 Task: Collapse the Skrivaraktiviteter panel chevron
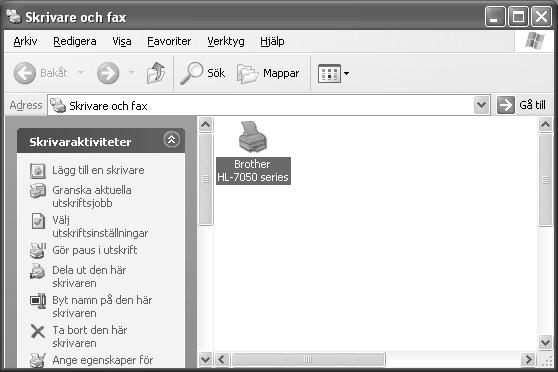click(172, 140)
